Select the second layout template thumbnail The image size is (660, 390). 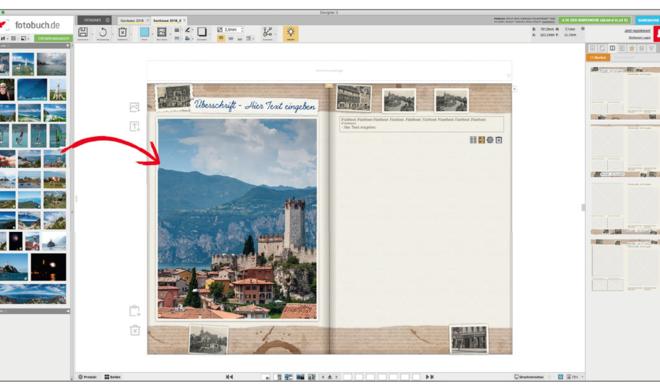625,150
